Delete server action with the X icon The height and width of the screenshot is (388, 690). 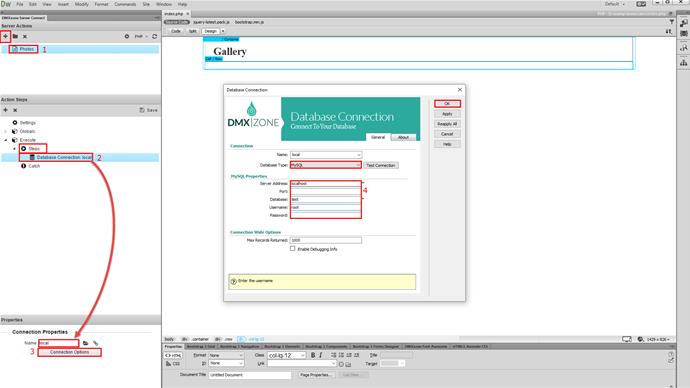tap(25, 37)
